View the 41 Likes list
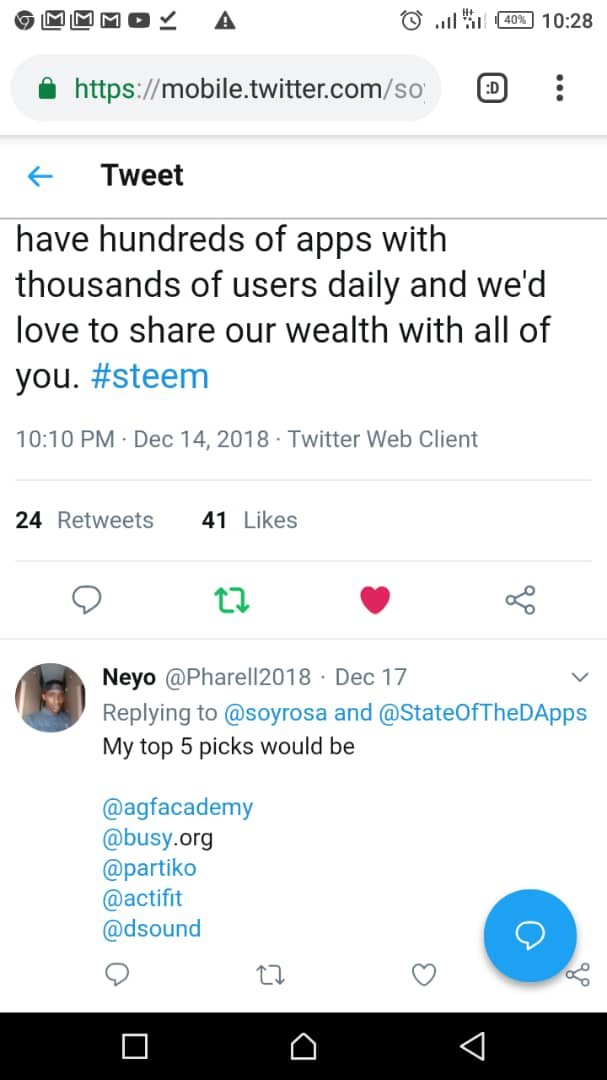607x1080 pixels. click(x=249, y=520)
